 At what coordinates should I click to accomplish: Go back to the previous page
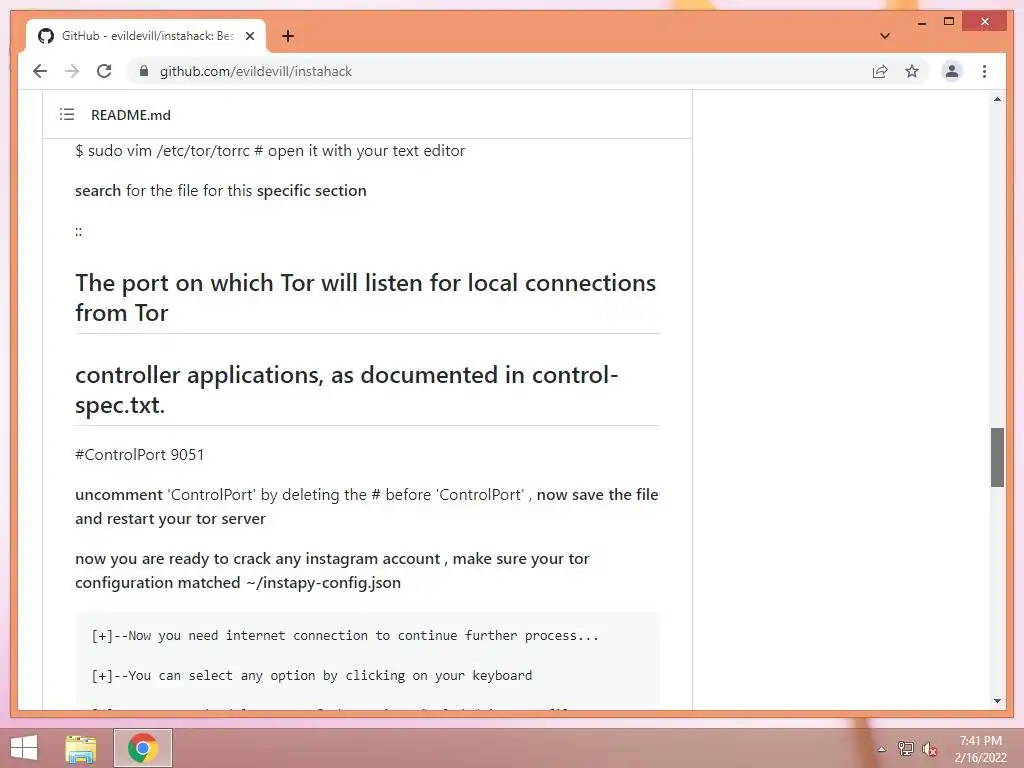click(x=40, y=71)
